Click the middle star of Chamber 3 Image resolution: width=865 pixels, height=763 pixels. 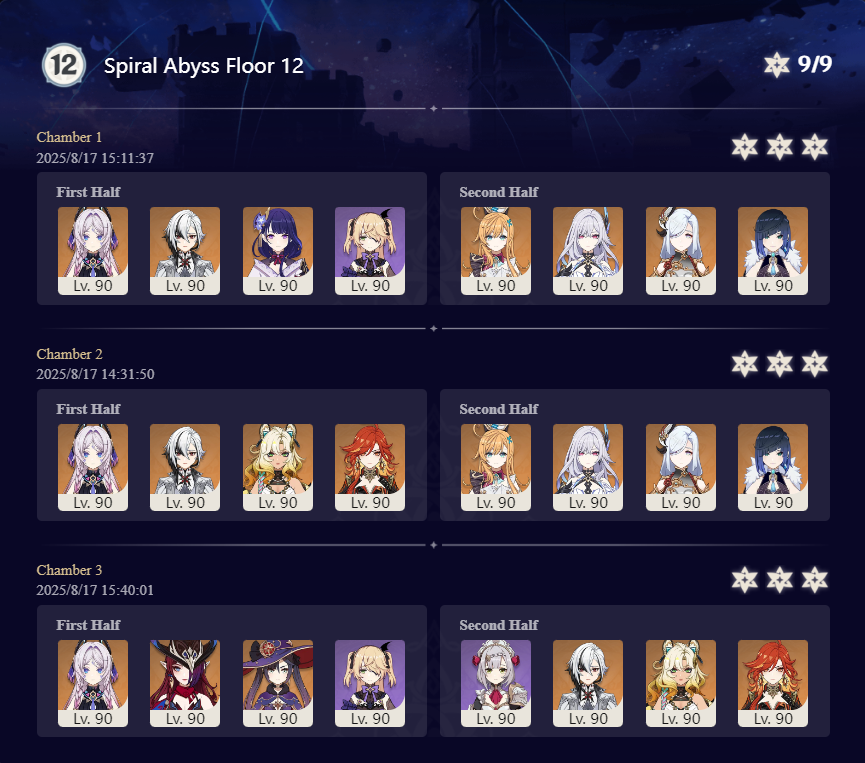click(x=779, y=579)
